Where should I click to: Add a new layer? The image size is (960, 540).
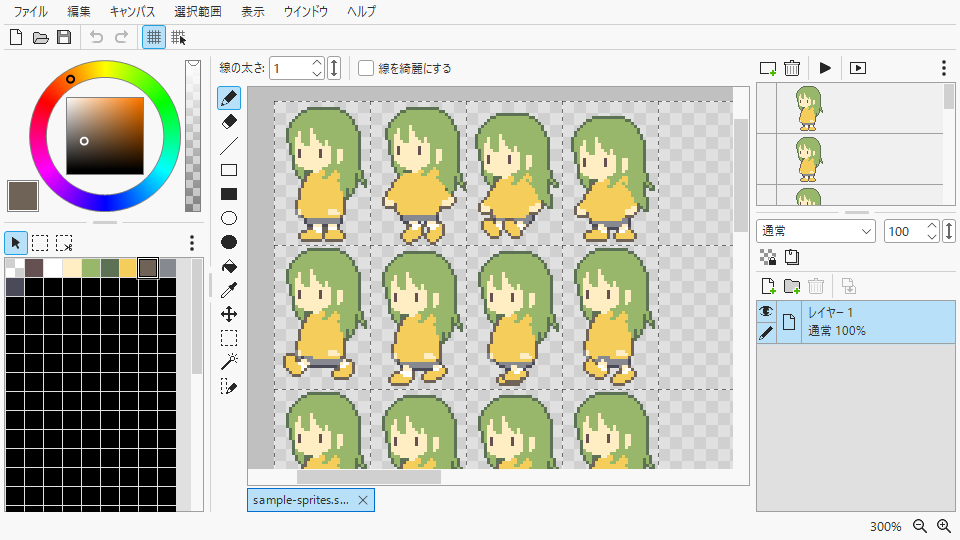click(768, 286)
